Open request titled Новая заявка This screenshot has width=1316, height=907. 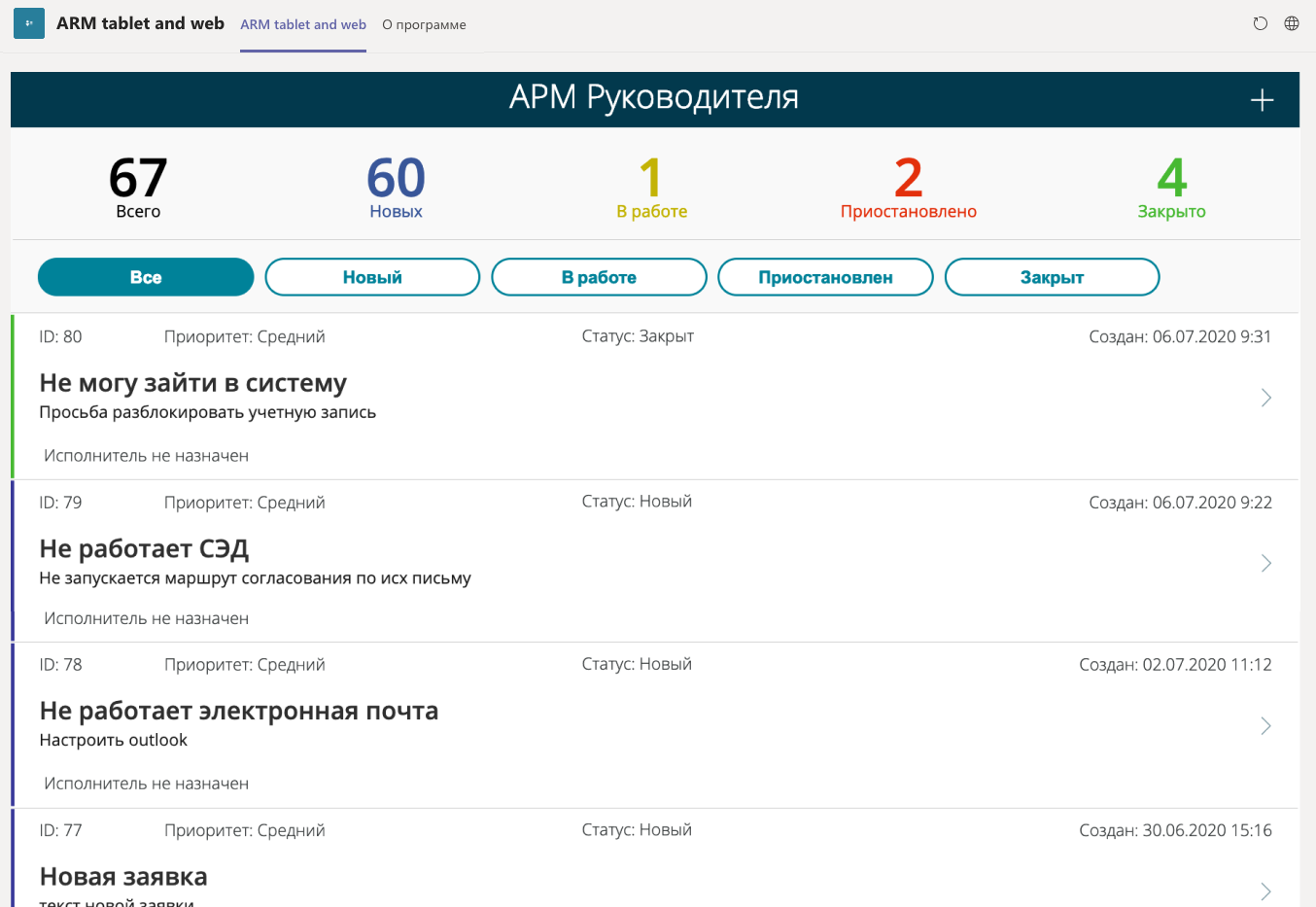pyautogui.click(x=123, y=877)
